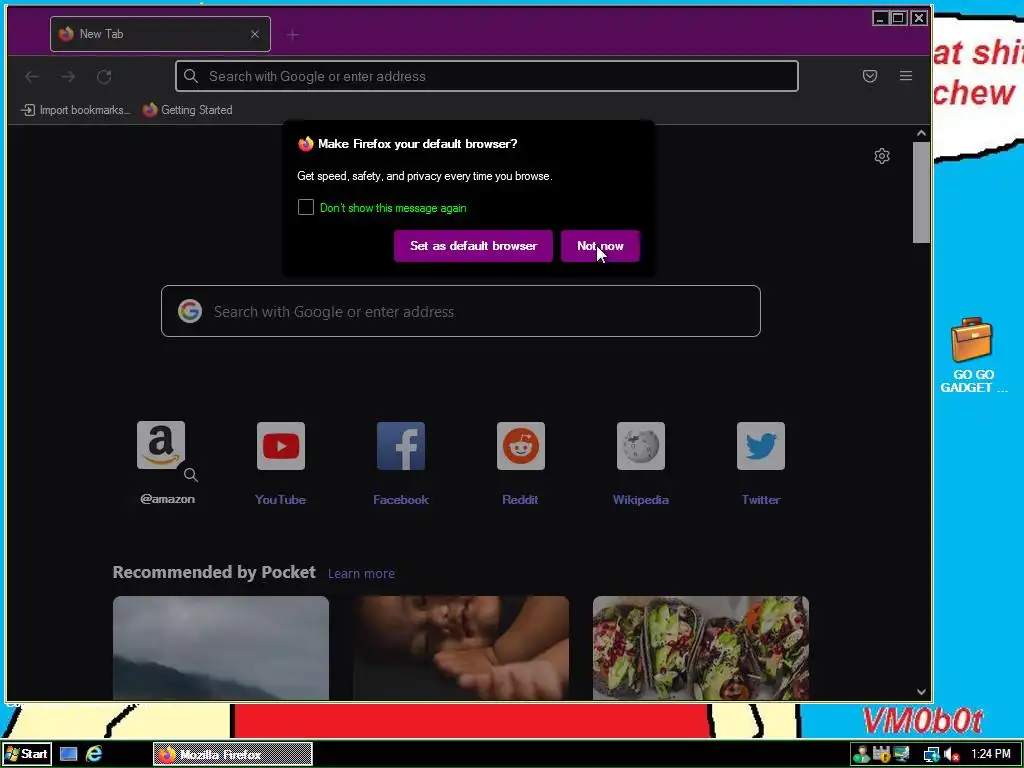
Task: Click the Google logo in search box
Action: 189,312
